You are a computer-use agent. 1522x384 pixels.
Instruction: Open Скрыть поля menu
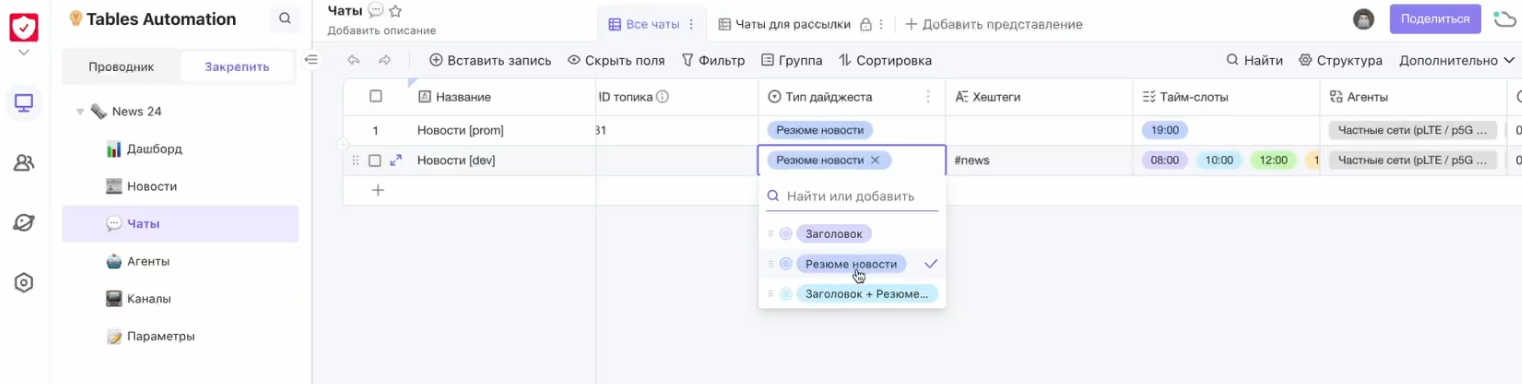616,60
